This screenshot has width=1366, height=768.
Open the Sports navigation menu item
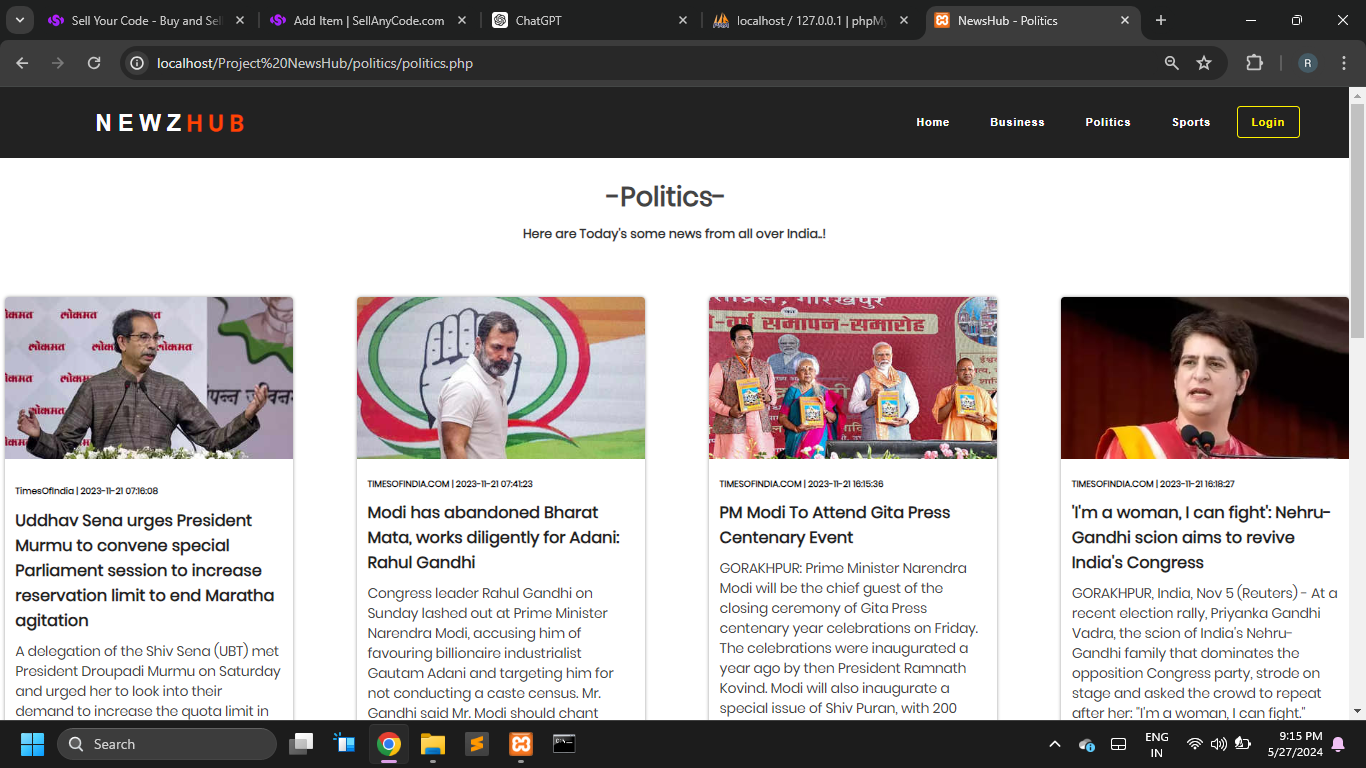pyautogui.click(x=1191, y=122)
